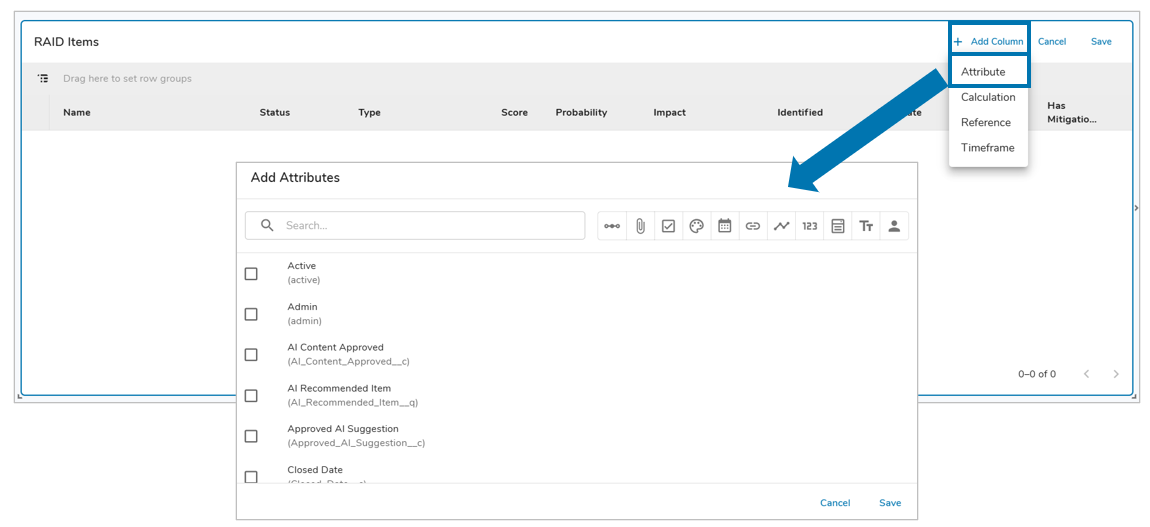Cancel the Add Attributes dialog
The width and height of the screenshot is (1150, 527).
pyautogui.click(x=835, y=503)
